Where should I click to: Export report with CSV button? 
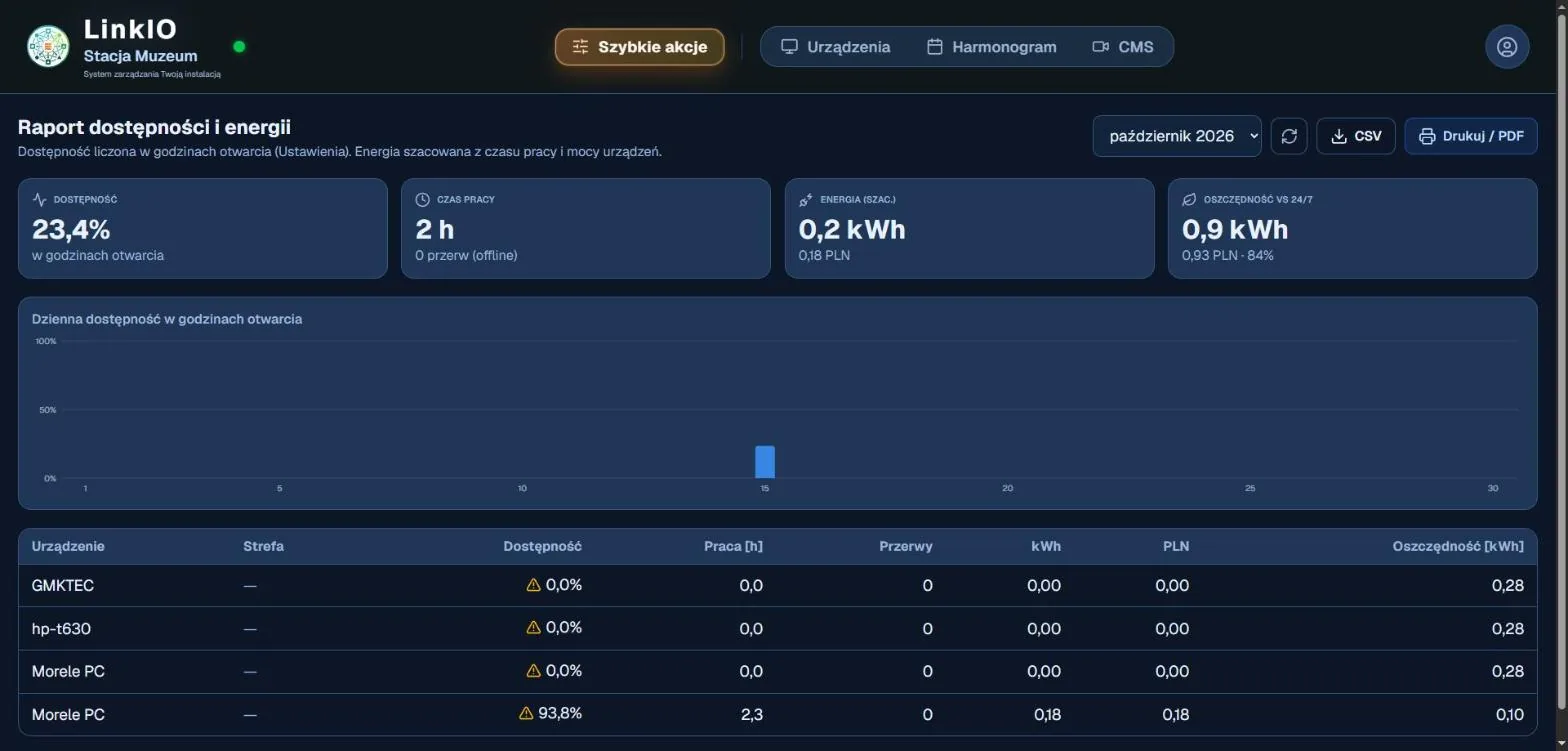1356,136
